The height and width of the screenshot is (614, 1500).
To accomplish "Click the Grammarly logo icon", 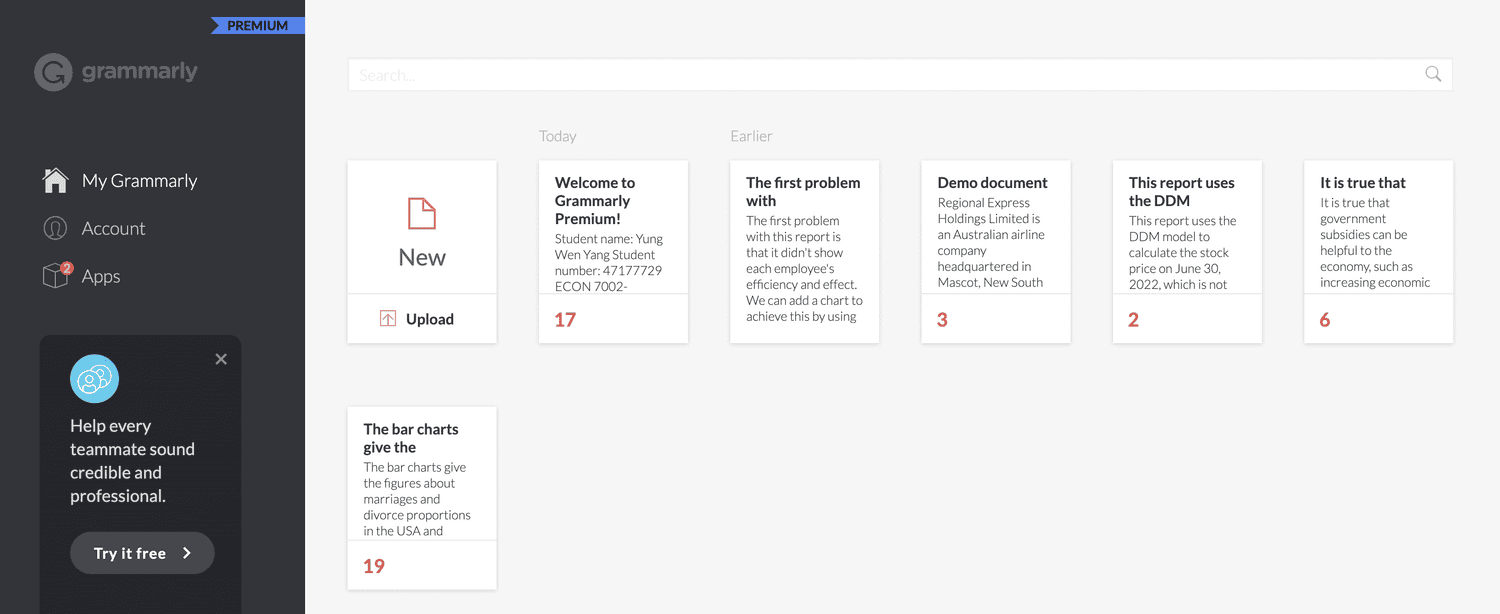I will pos(53,72).
